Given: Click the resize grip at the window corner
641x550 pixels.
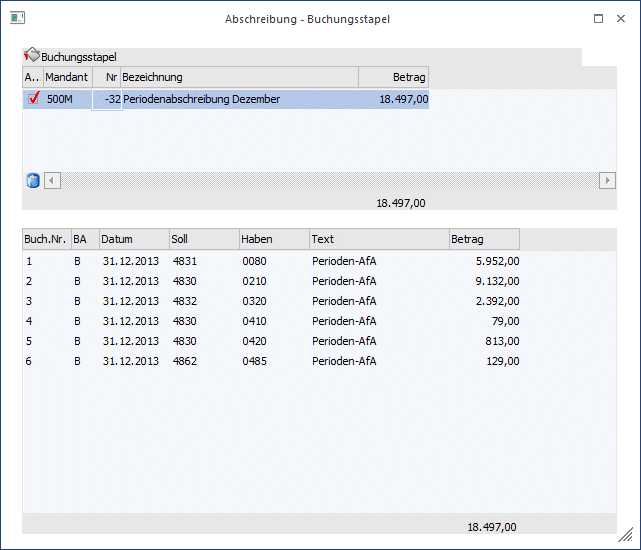Looking at the screenshot, I should pyautogui.click(x=624, y=535).
